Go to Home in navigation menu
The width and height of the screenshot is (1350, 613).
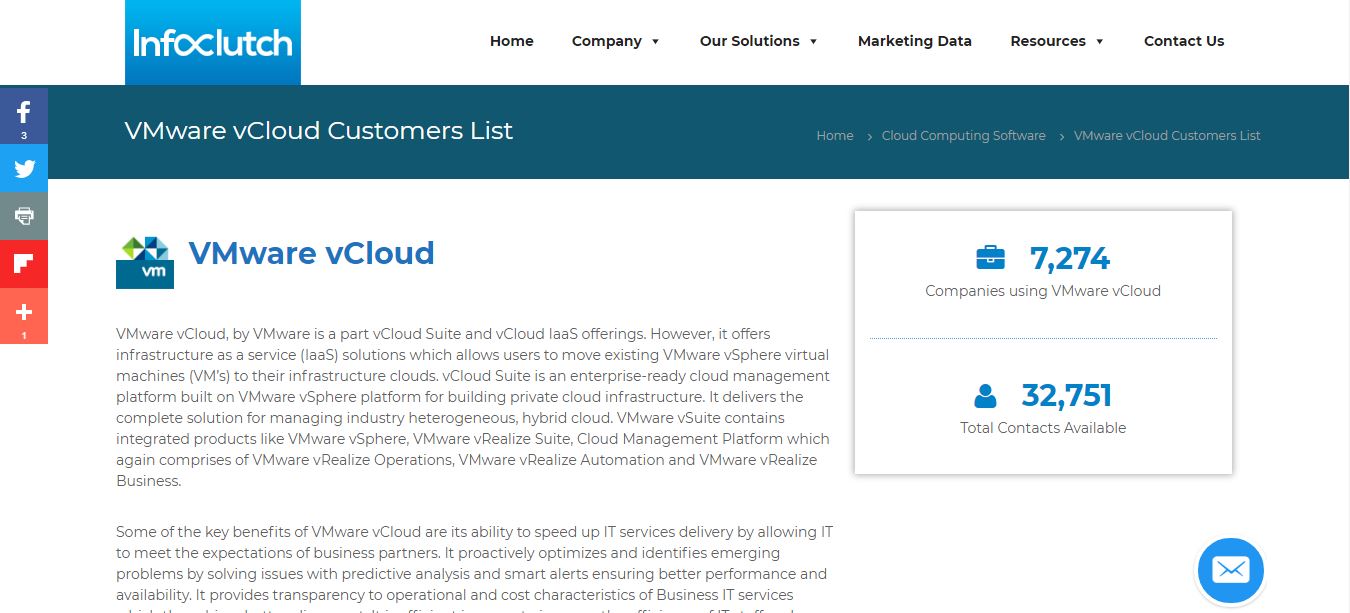[512, 41]
